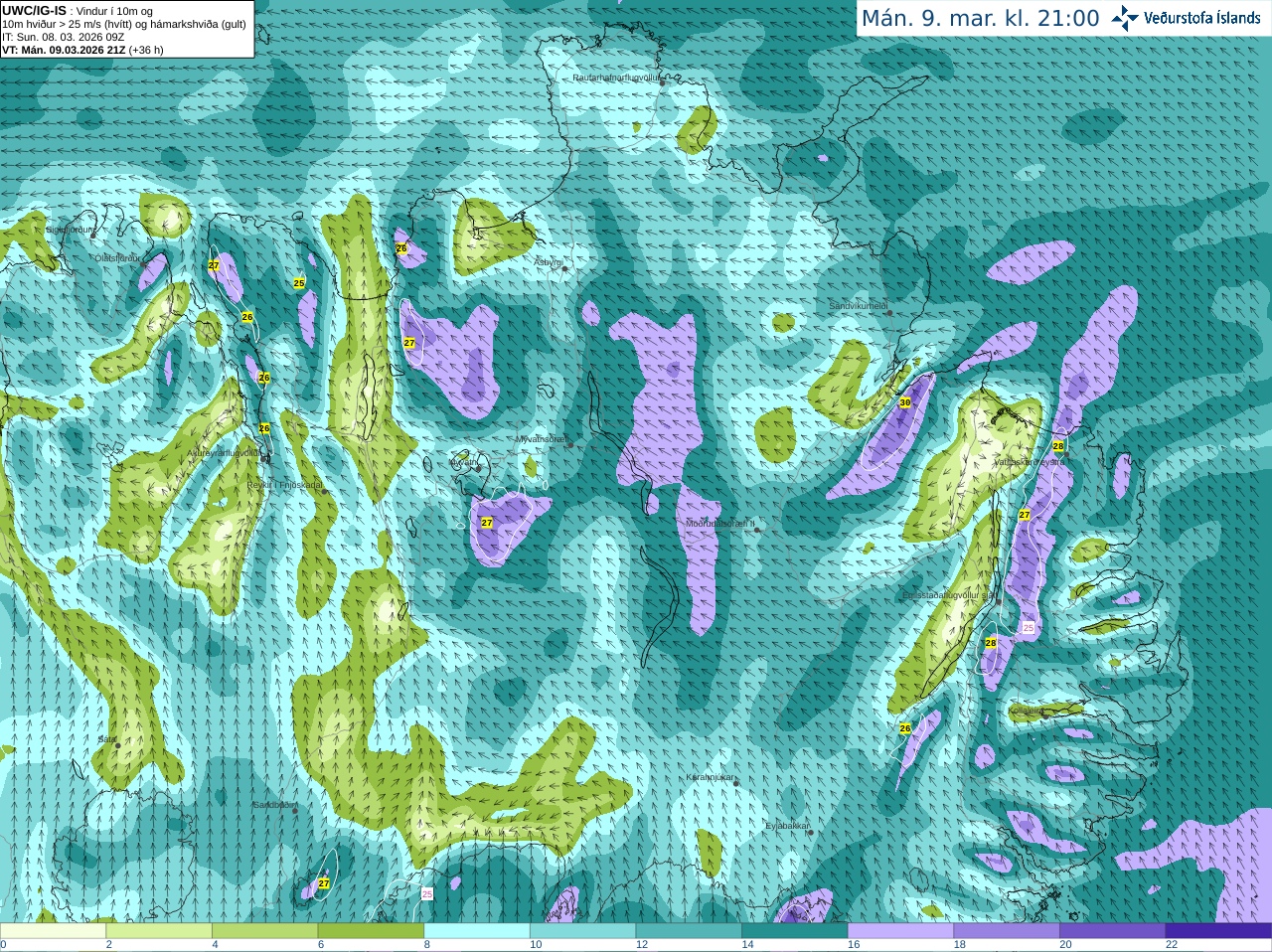Click the 26 gust marker west of Kollaleira
This screenshot has width=1272, height=952.
click(905, 728)
